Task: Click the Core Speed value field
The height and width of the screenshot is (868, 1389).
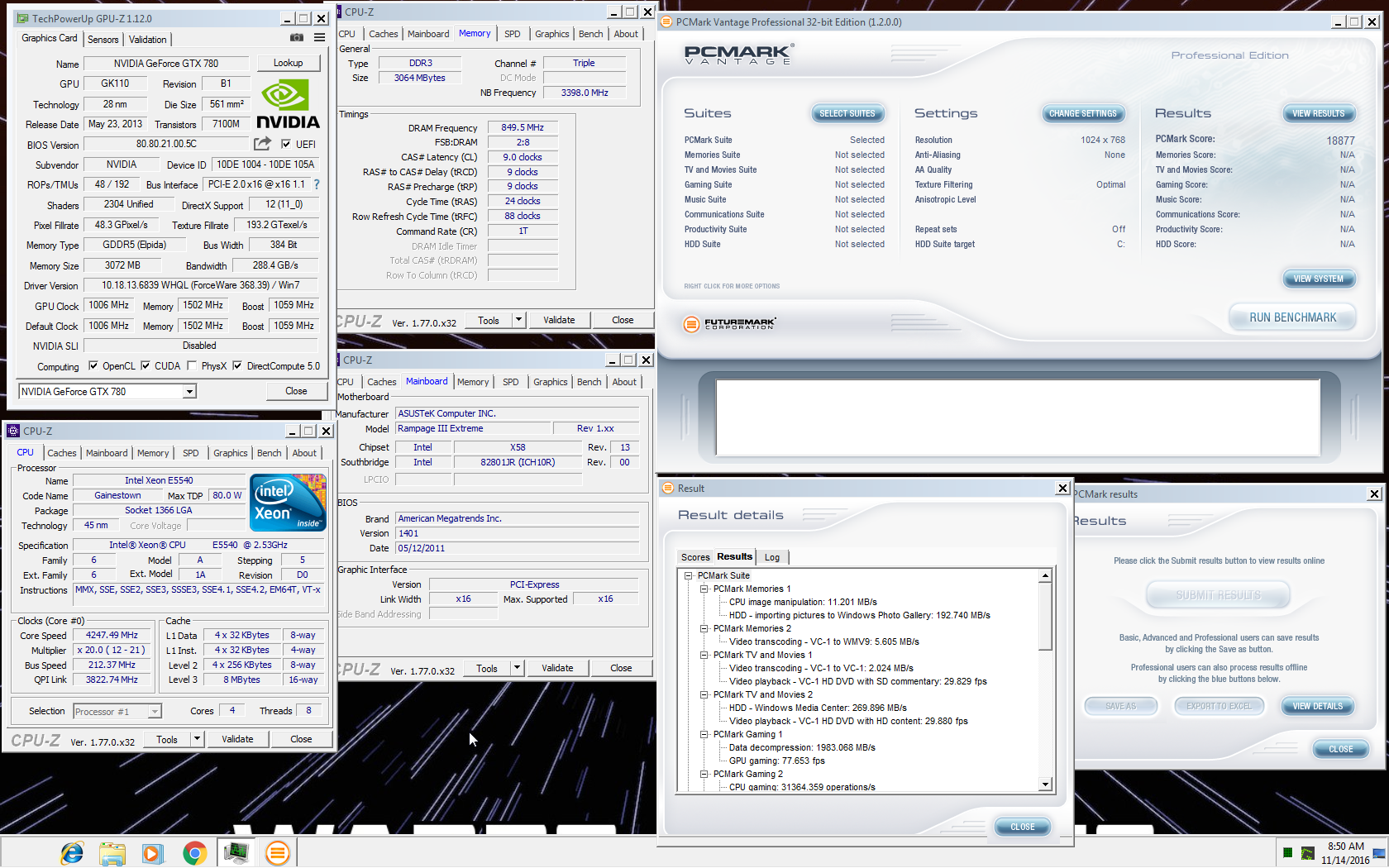Action: tap(112, 636)
